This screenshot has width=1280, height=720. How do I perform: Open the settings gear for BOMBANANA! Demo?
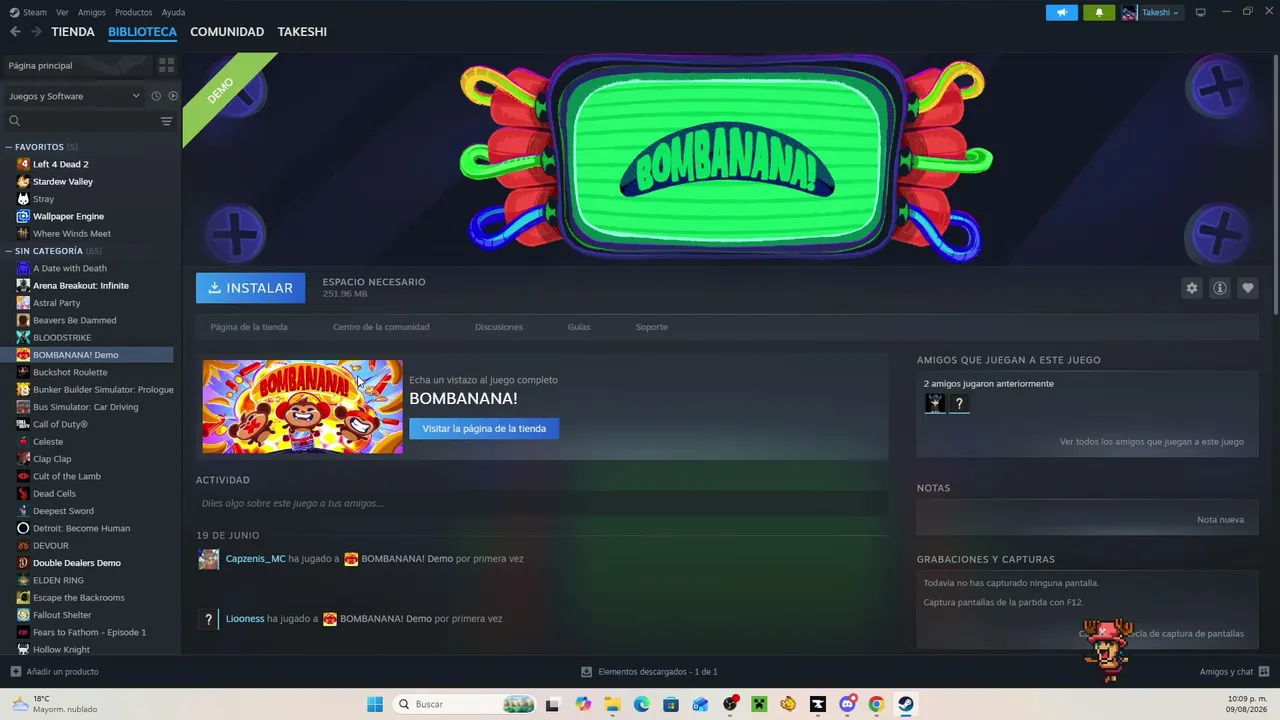(1191, 288)
